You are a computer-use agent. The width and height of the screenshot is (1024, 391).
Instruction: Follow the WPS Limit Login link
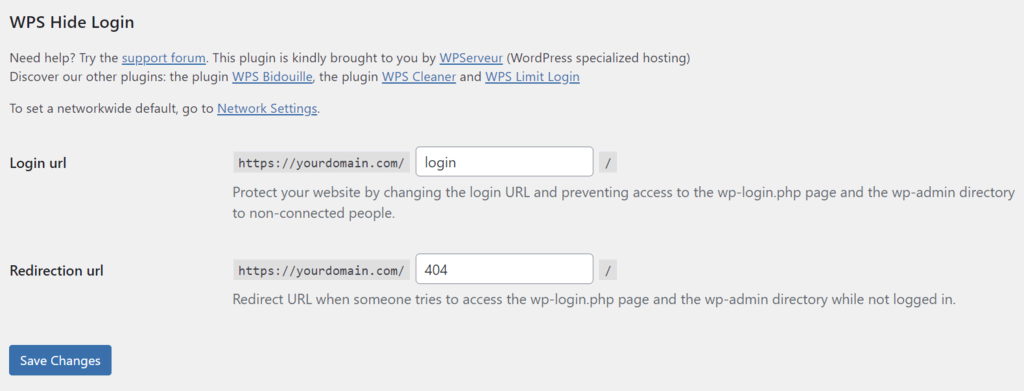pyautogui.click(x=532, y=77)
